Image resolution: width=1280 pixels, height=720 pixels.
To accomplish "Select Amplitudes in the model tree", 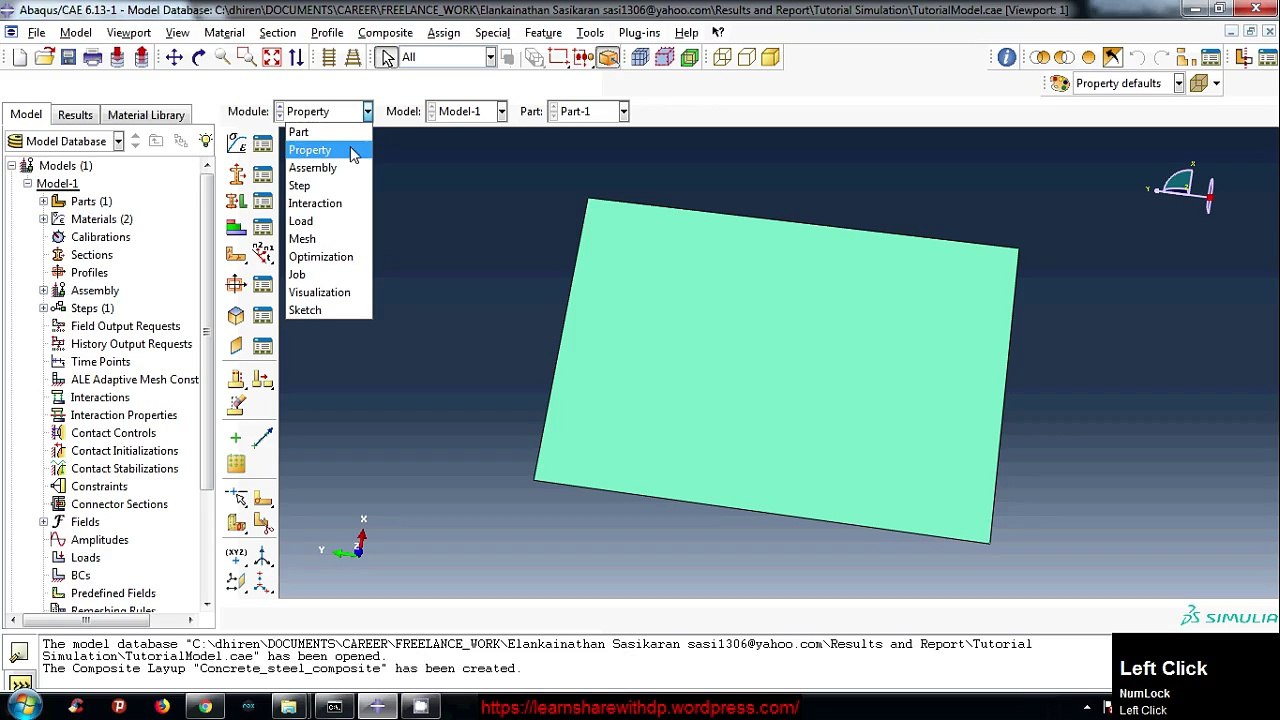I will pos(99,540).
